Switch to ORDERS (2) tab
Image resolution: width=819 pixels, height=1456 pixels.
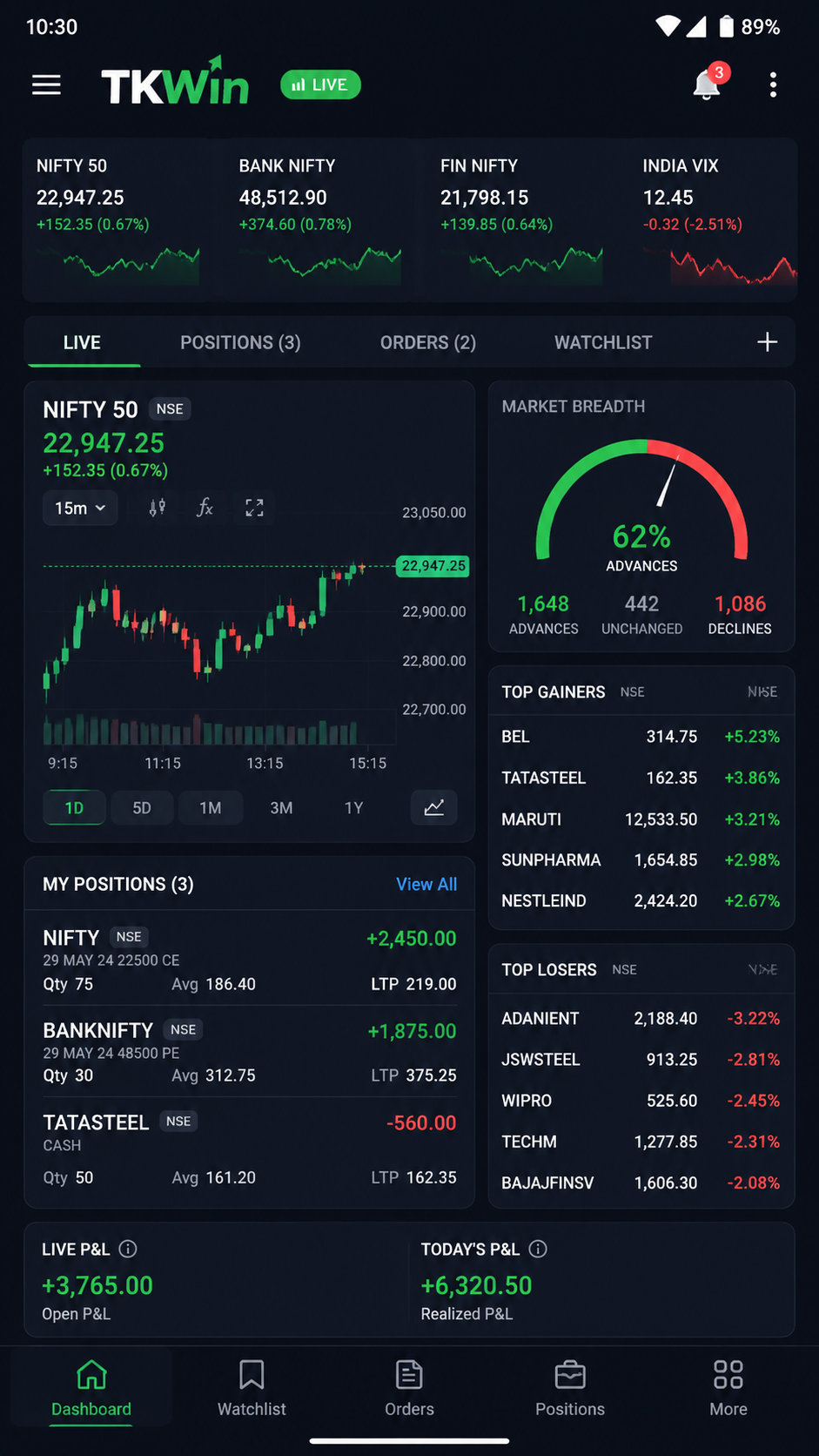[x=428, y=342]
